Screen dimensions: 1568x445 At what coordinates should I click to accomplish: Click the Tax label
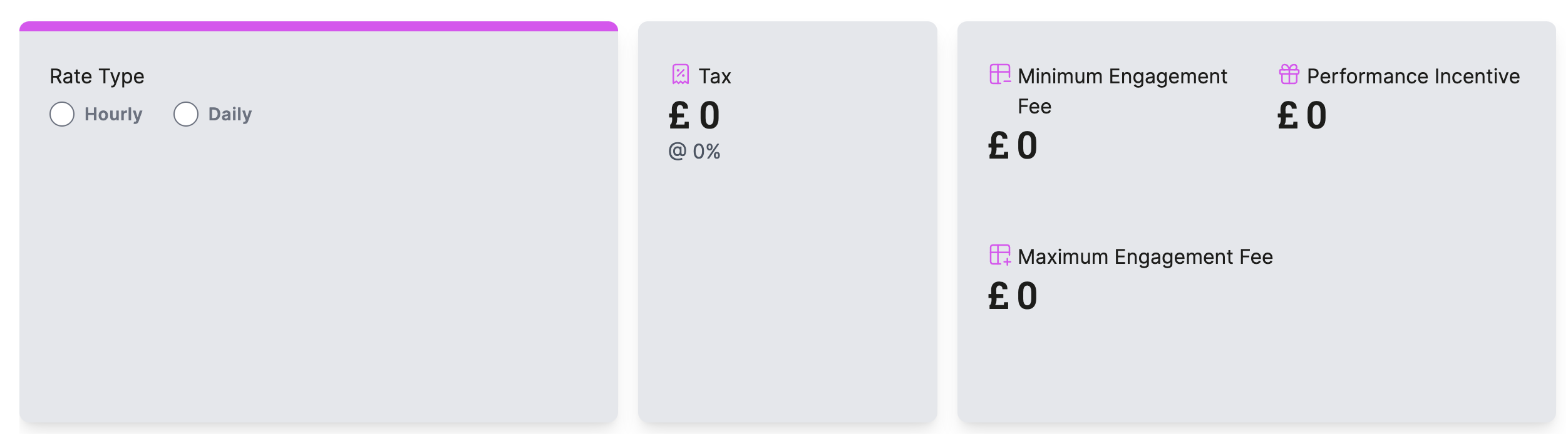tap(715, 76)
